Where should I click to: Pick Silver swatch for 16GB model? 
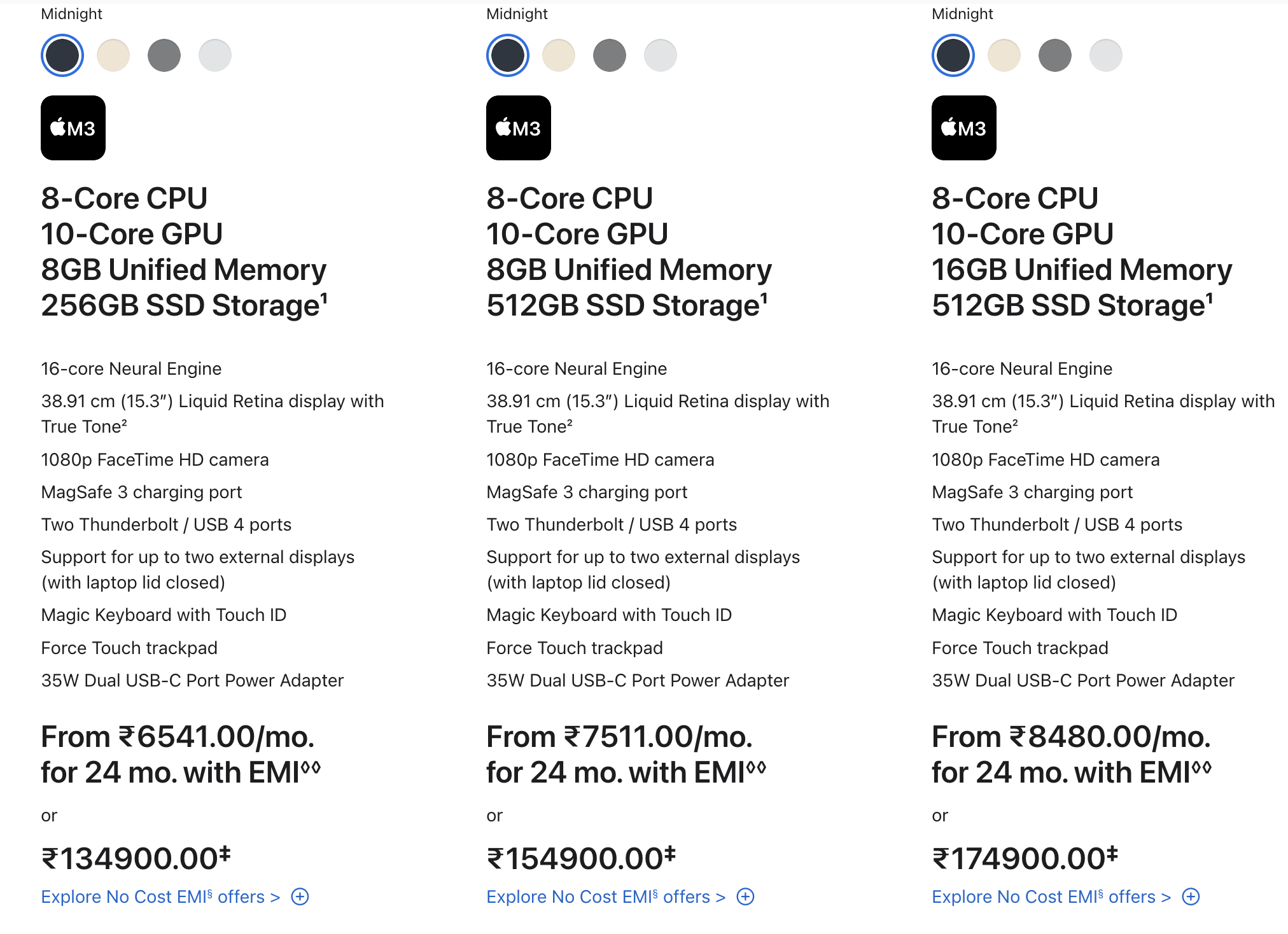tap(1106, 55)
